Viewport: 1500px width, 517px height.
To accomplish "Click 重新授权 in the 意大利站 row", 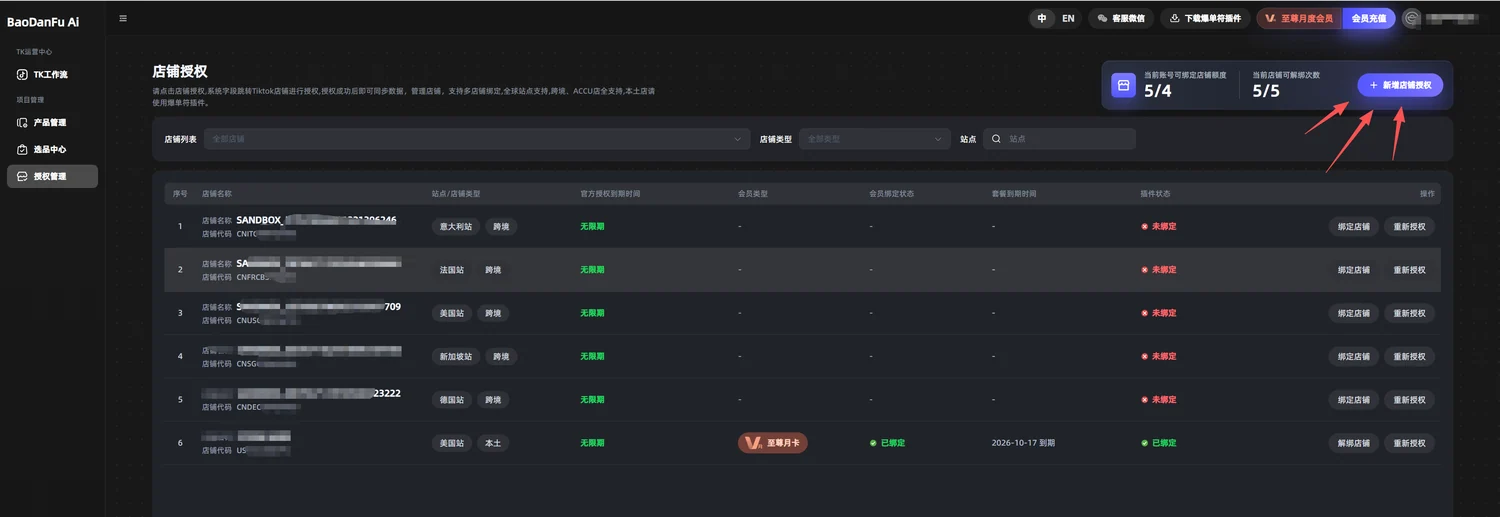I will [1410, 226].
